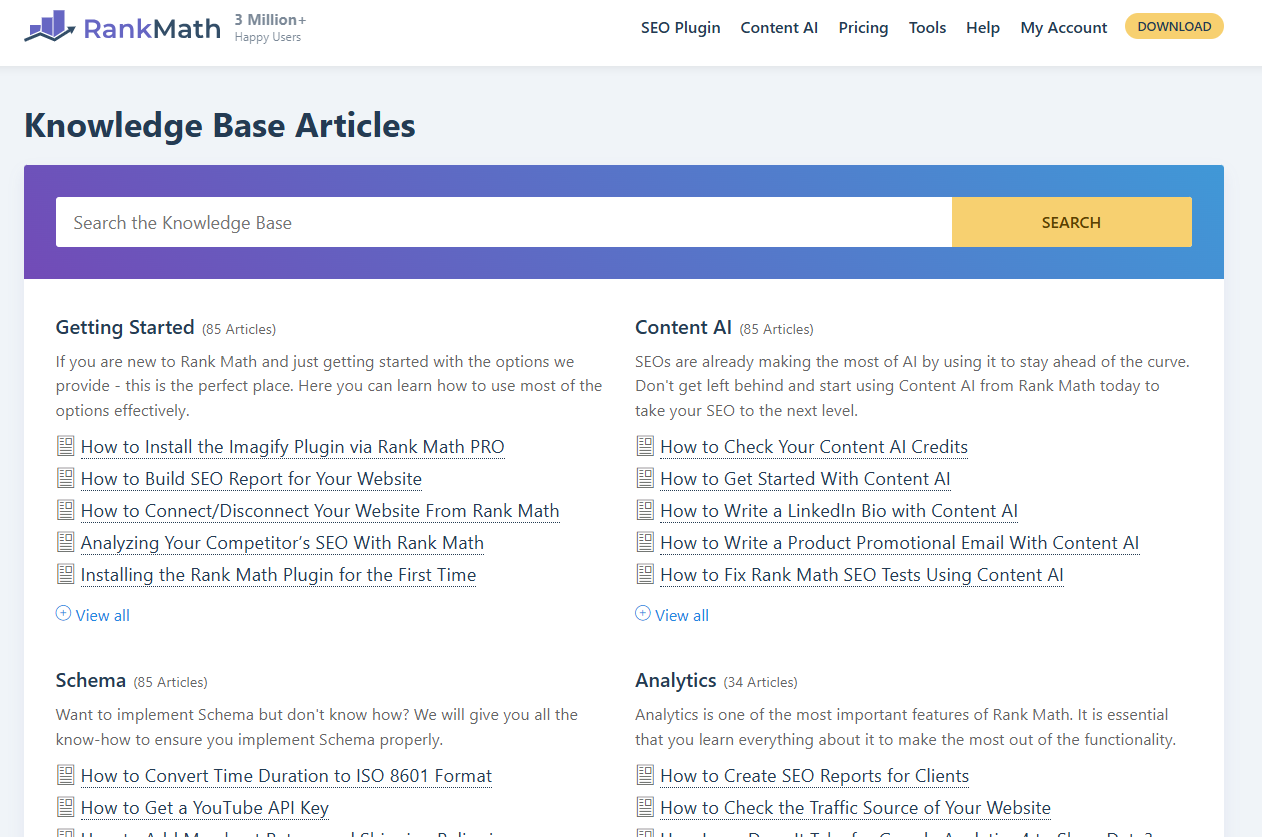Image resolution: width=1262 pixels, height=837 pixels.
Task: Click document icon beside ISO 8601 Format article
Action: pos(65,775)
